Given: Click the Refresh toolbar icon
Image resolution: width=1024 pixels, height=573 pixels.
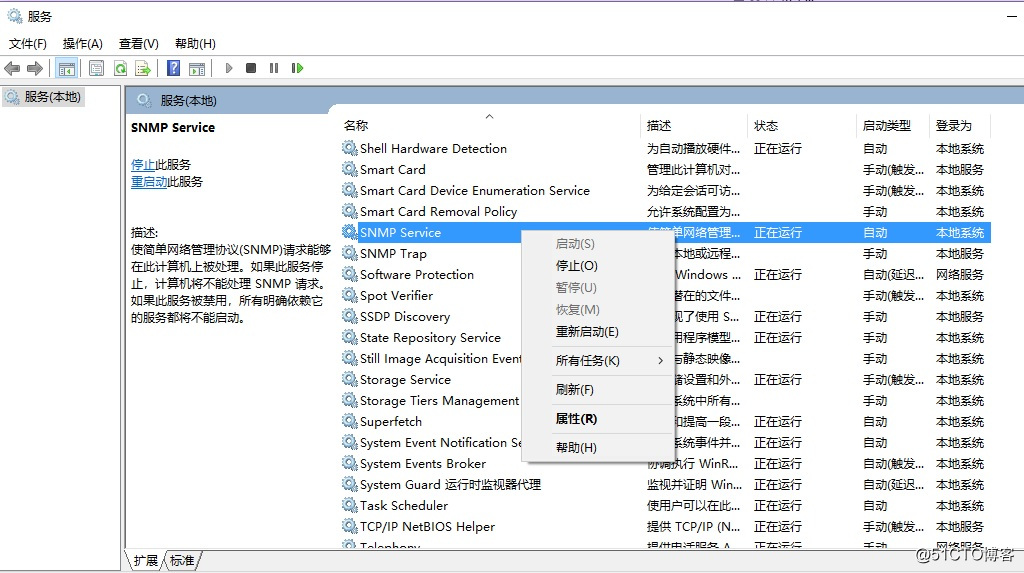Looking at the screenshot, I should click(120, 68).
